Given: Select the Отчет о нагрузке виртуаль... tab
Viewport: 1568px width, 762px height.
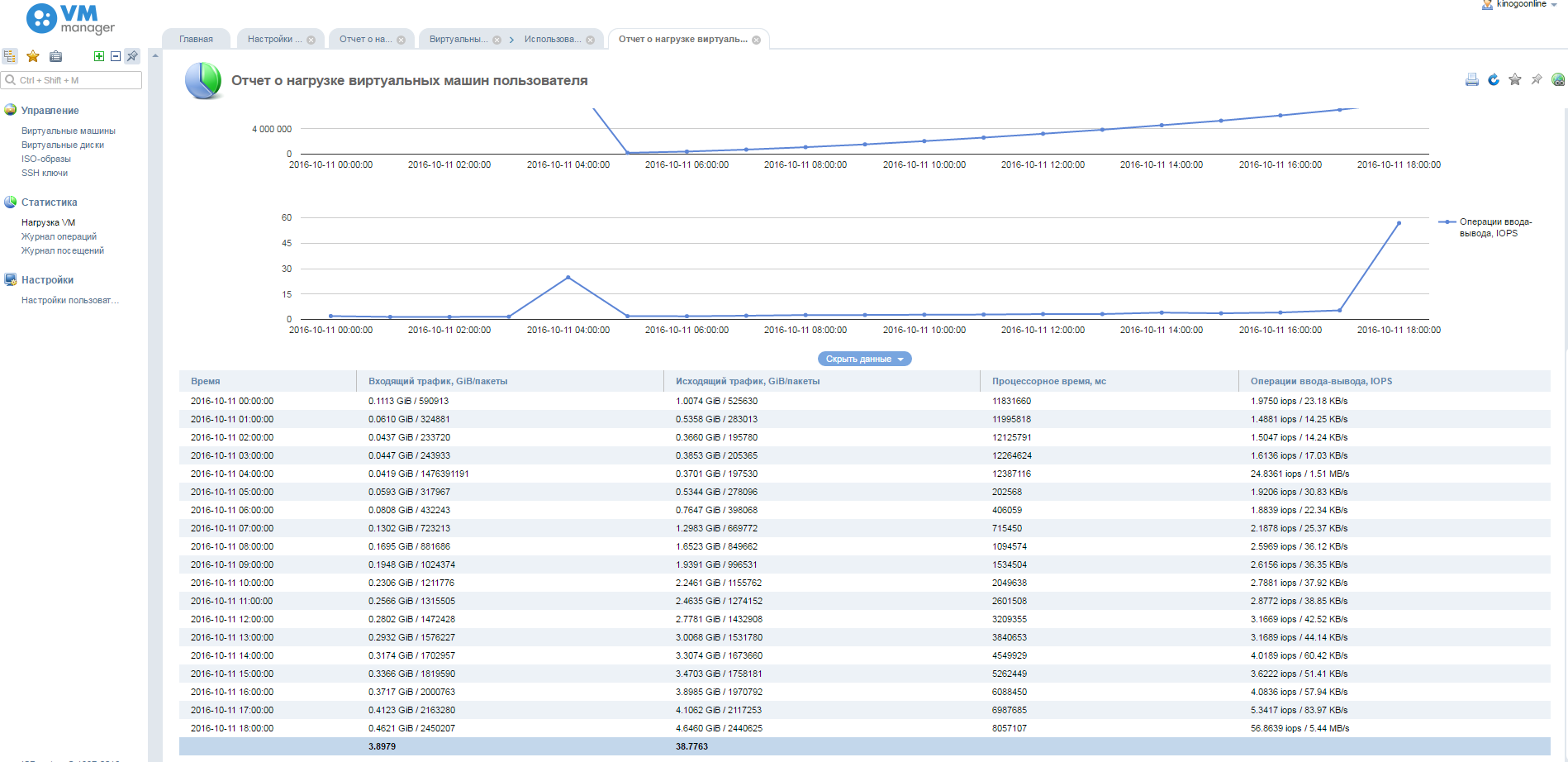Looking at the screenshot, I should pos(682,39).
